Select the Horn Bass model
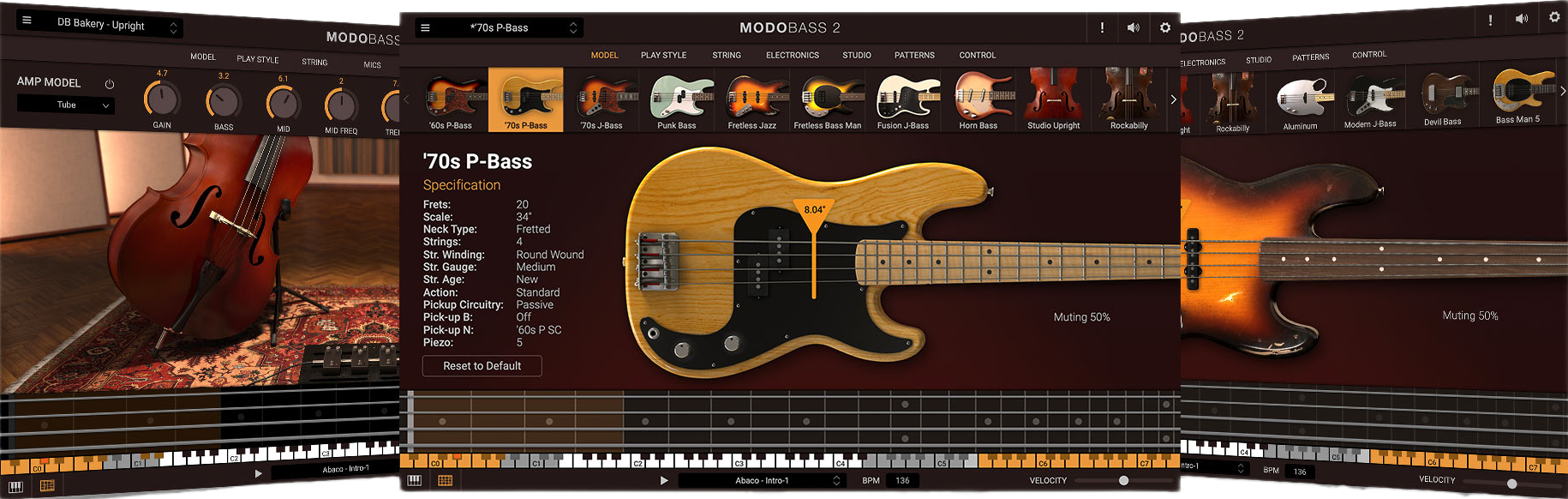Image resolution: width=1568 pixels, height=499 pixels. tap(978, 100)
